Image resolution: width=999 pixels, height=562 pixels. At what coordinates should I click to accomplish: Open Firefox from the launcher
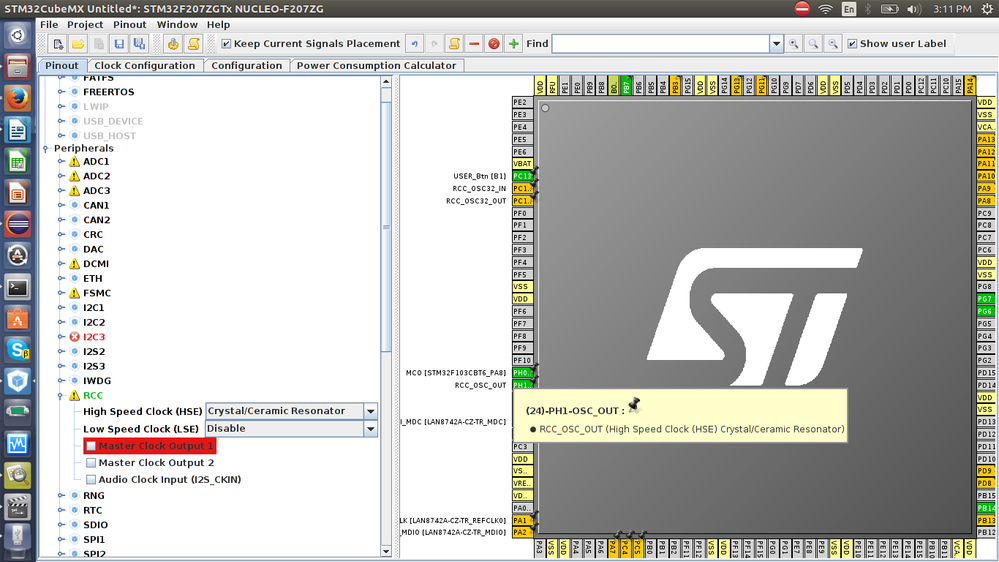pos(17,98)
